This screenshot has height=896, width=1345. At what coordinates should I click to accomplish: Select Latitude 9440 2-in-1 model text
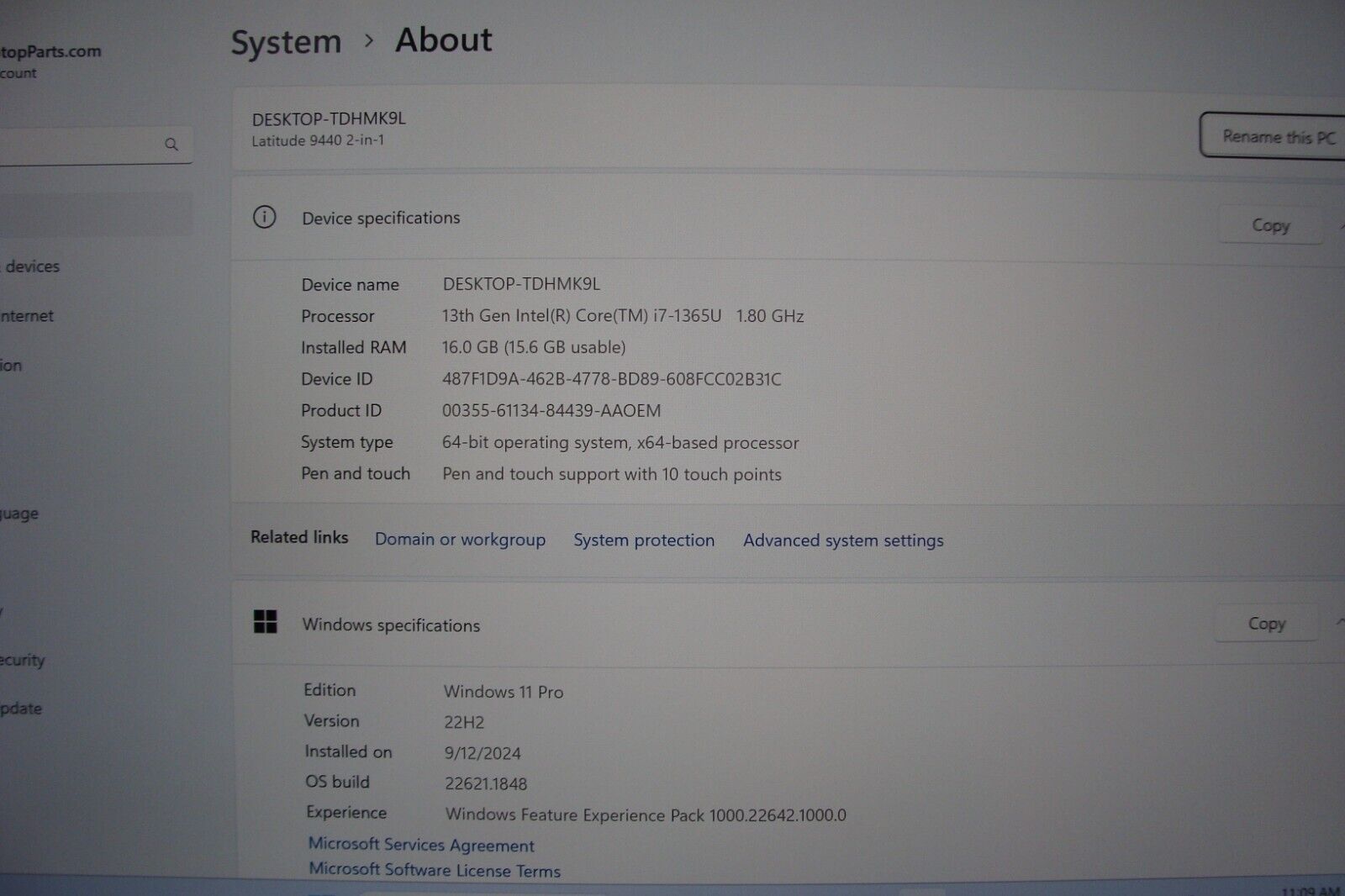pos(318,140)
